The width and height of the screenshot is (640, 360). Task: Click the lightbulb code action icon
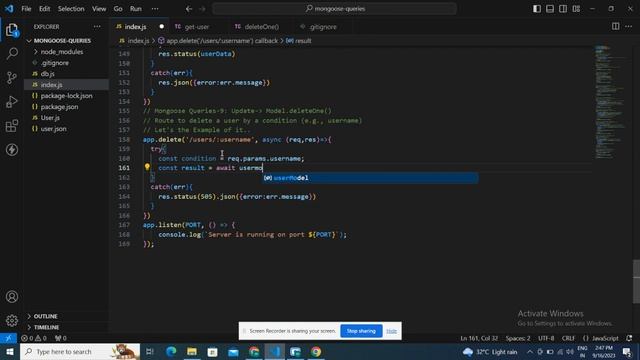147,167
